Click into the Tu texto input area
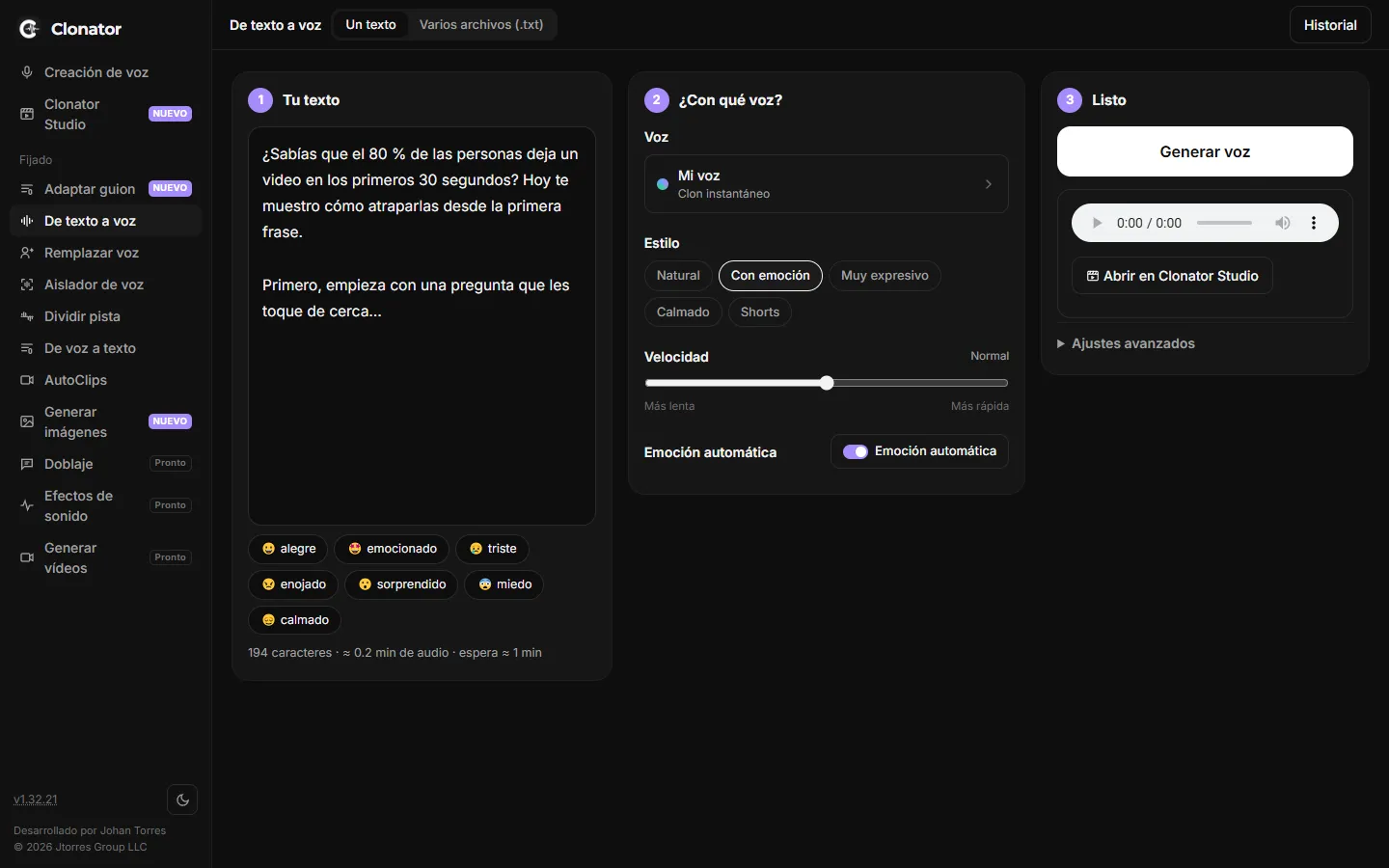This screenshot has height=868, width=1389. 422,326
